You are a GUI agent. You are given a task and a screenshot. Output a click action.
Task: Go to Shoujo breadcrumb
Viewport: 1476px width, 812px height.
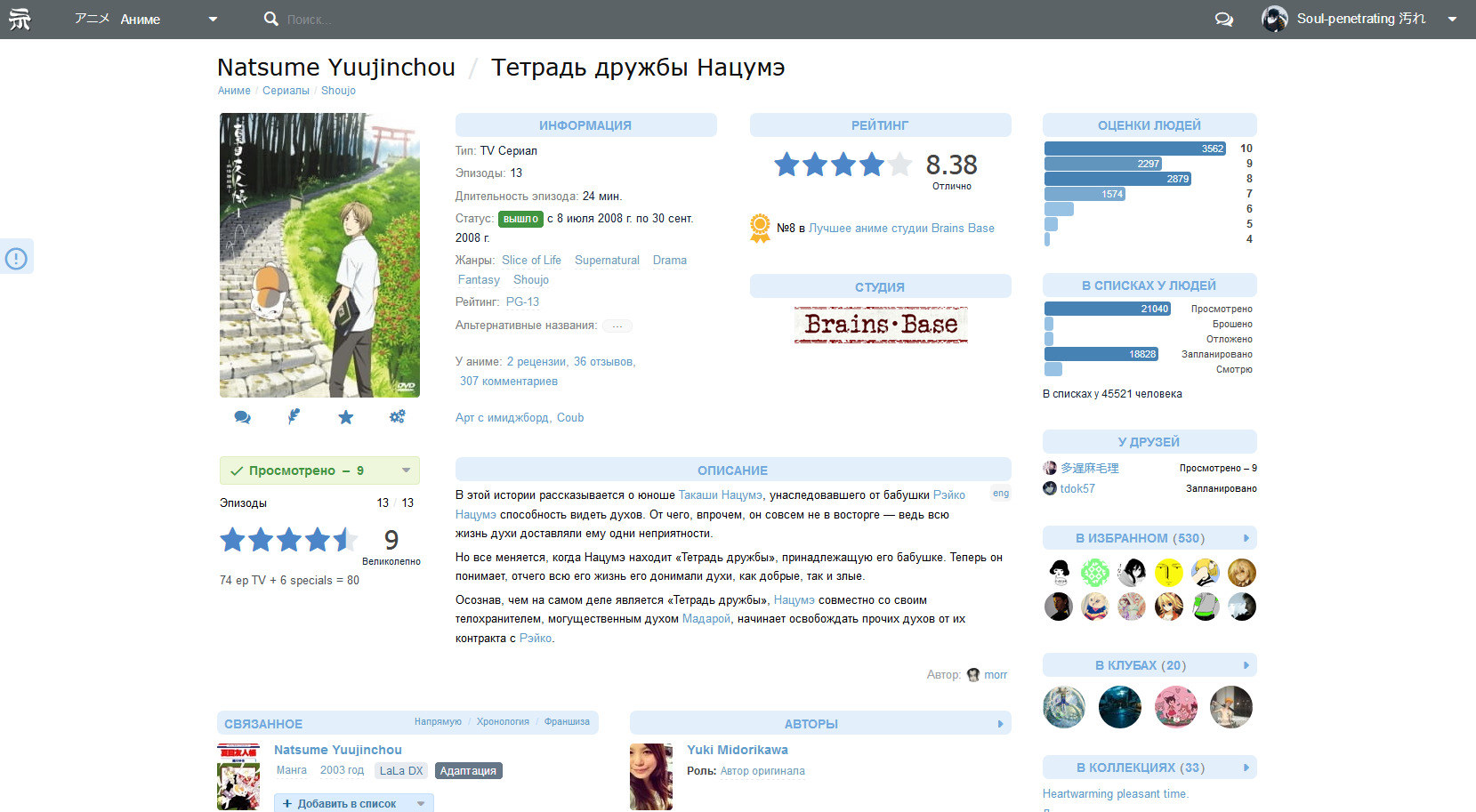338,91
